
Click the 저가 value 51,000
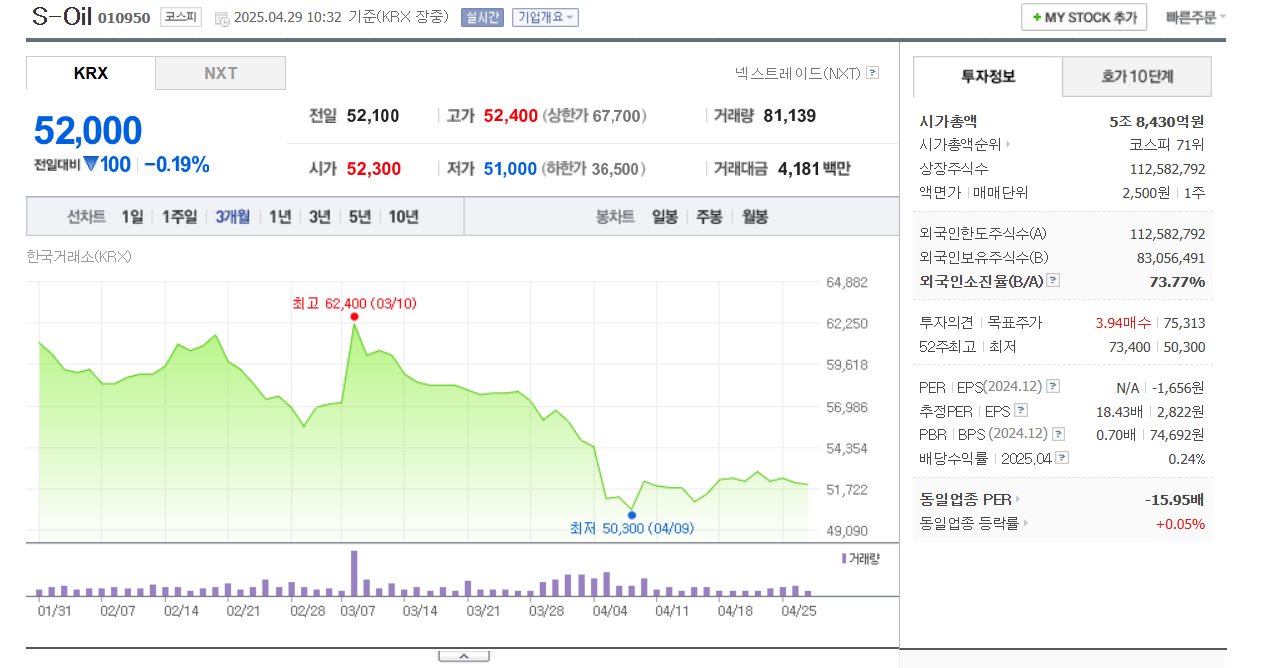tap(510, 169)
